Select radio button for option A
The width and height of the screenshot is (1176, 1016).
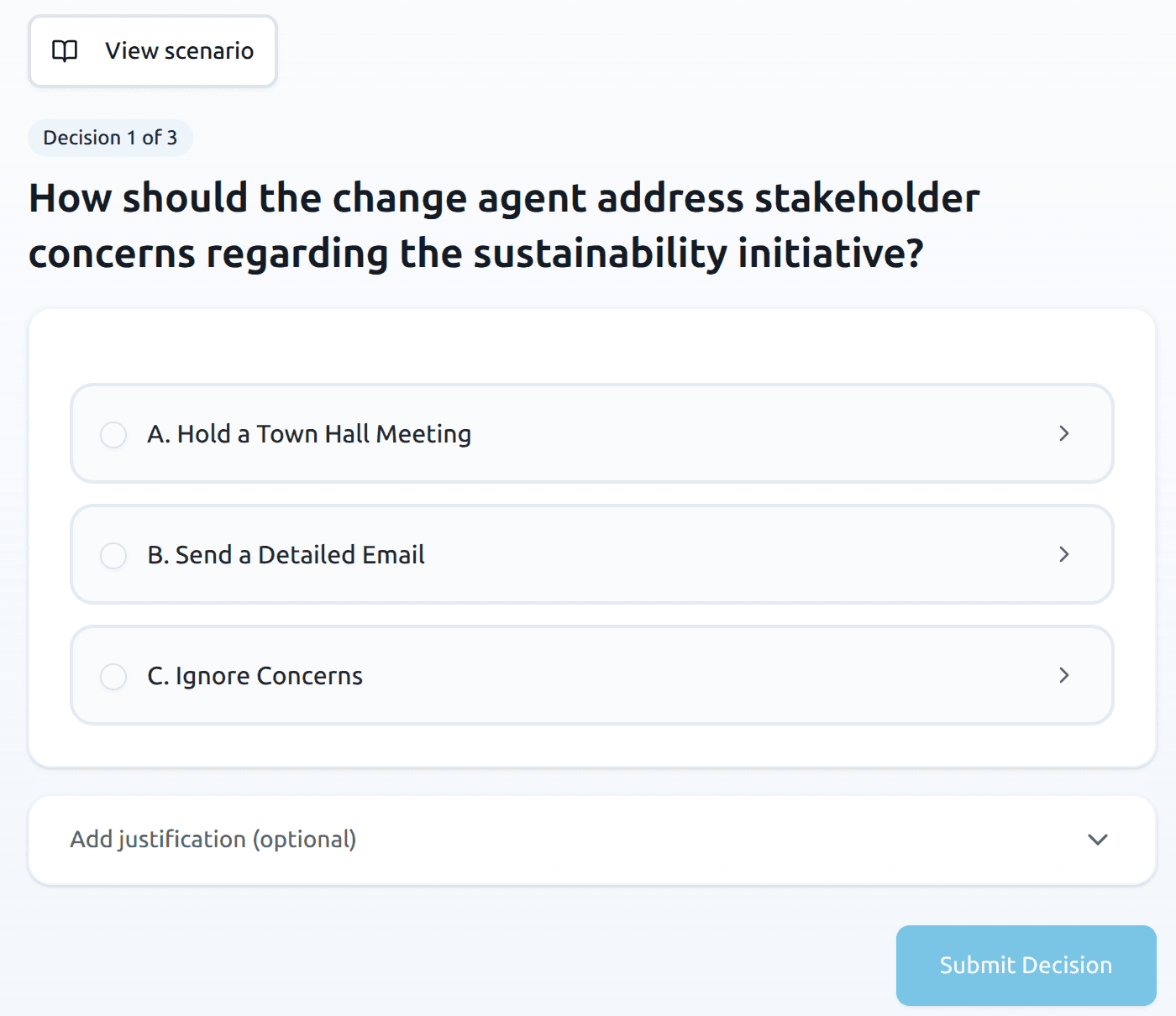tap(113, 435)
